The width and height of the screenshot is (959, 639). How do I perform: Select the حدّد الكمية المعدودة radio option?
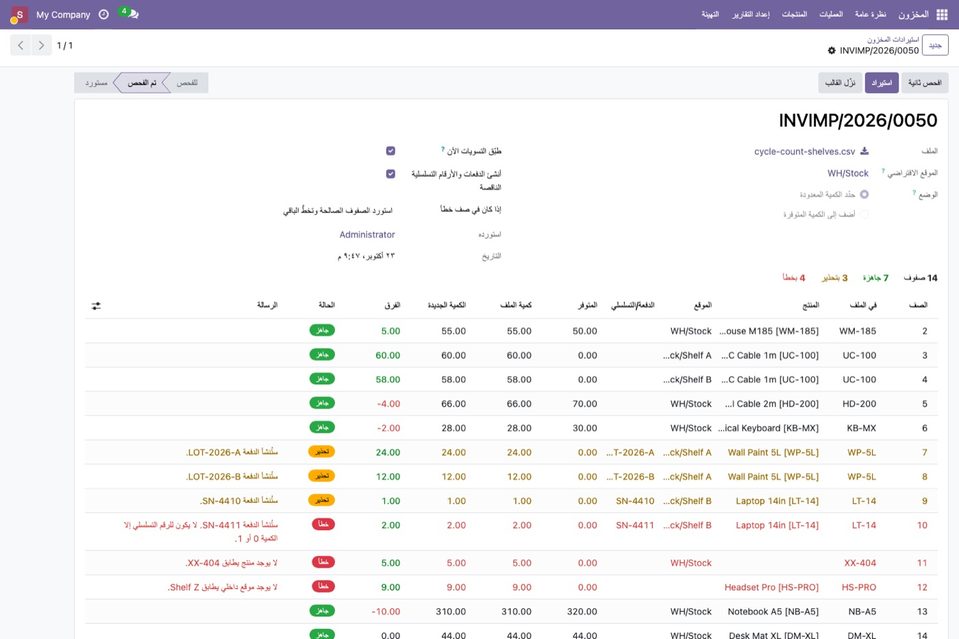point(864,194)
